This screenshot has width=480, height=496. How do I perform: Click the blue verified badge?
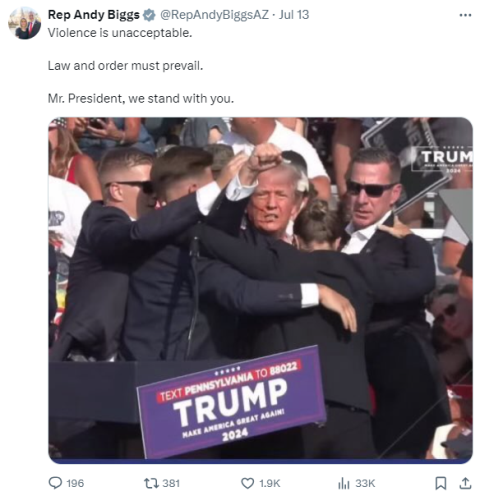tap(149, 15)
